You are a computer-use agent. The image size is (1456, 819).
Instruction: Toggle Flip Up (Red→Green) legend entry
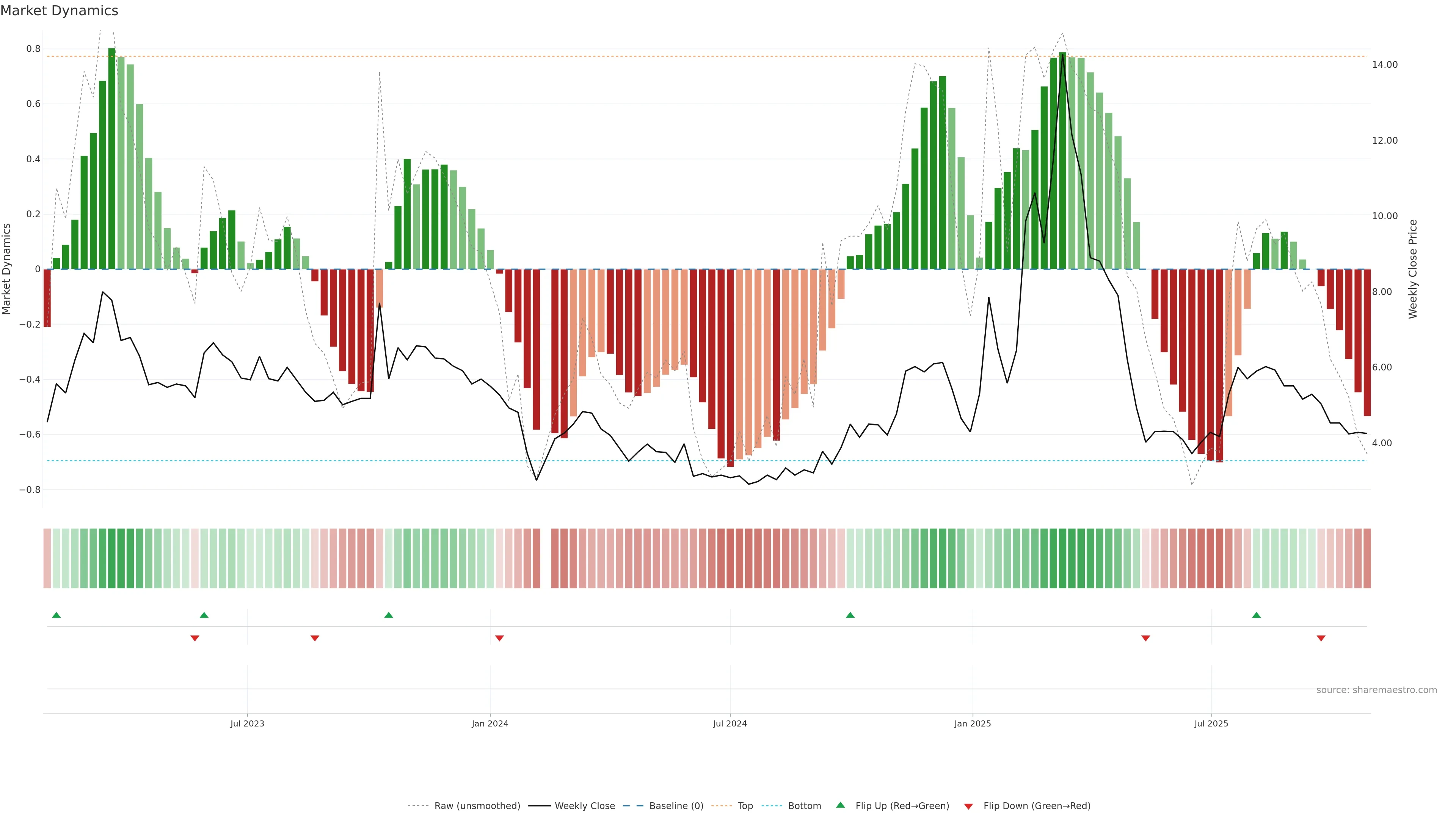coord(902,806)
